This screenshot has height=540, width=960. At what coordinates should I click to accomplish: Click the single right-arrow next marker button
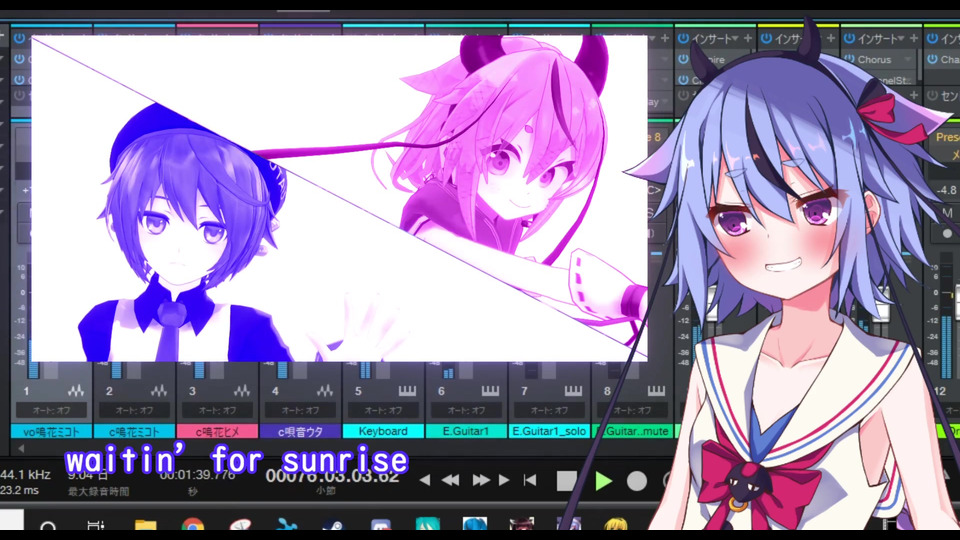(504, 481)
